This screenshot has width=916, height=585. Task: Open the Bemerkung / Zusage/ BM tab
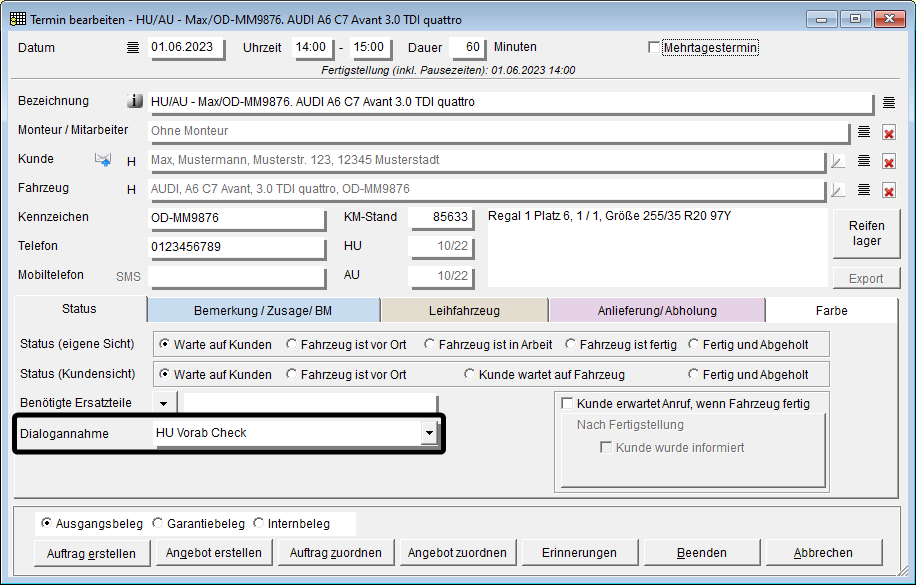263,310
